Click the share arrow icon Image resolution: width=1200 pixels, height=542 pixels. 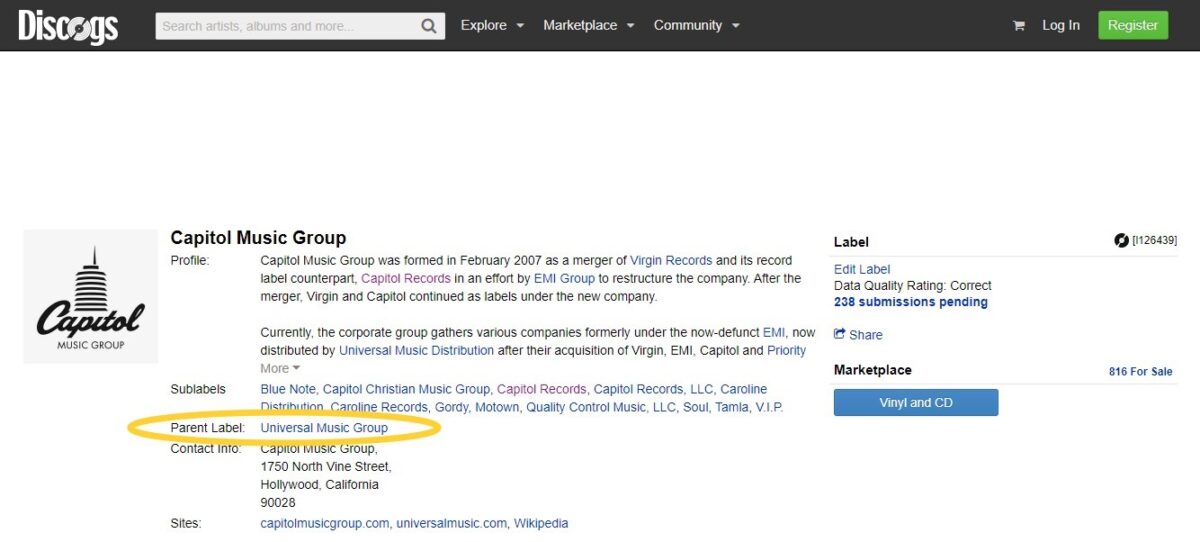840,334
